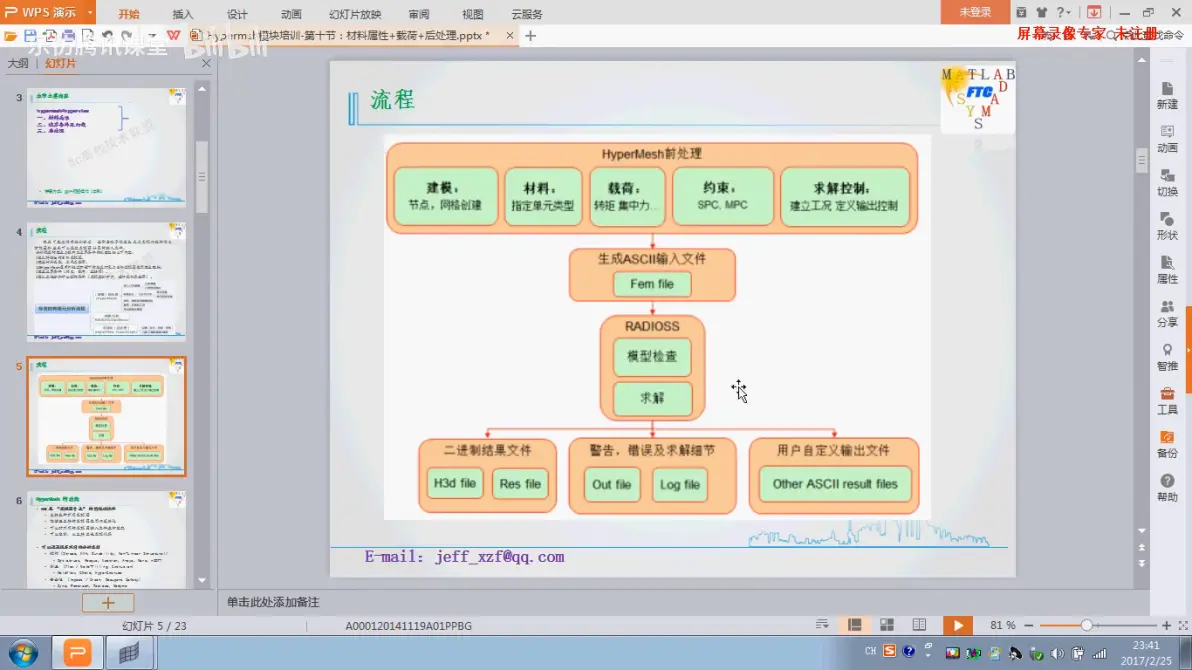Close the pptx document tab
Image resolution: width=1192 pixels, height=670 pixels.
click(x=509, y=36)
